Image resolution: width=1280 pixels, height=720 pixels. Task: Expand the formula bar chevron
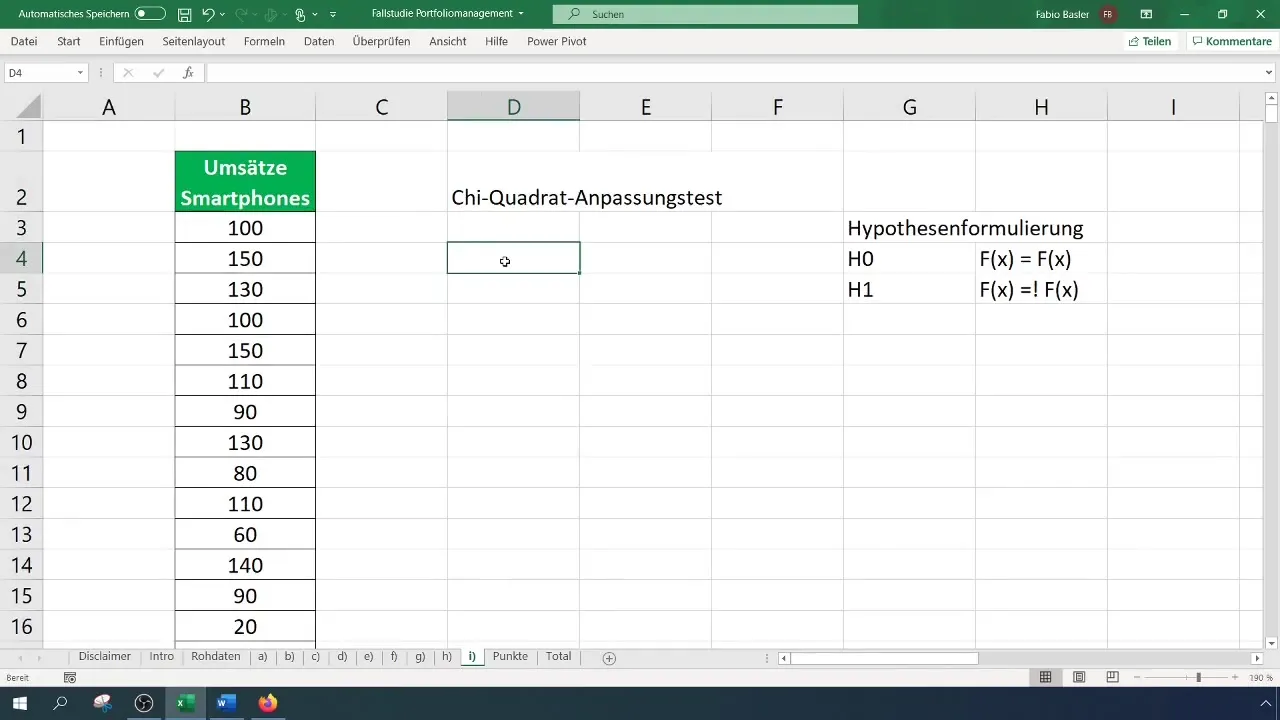point(1270,73)
